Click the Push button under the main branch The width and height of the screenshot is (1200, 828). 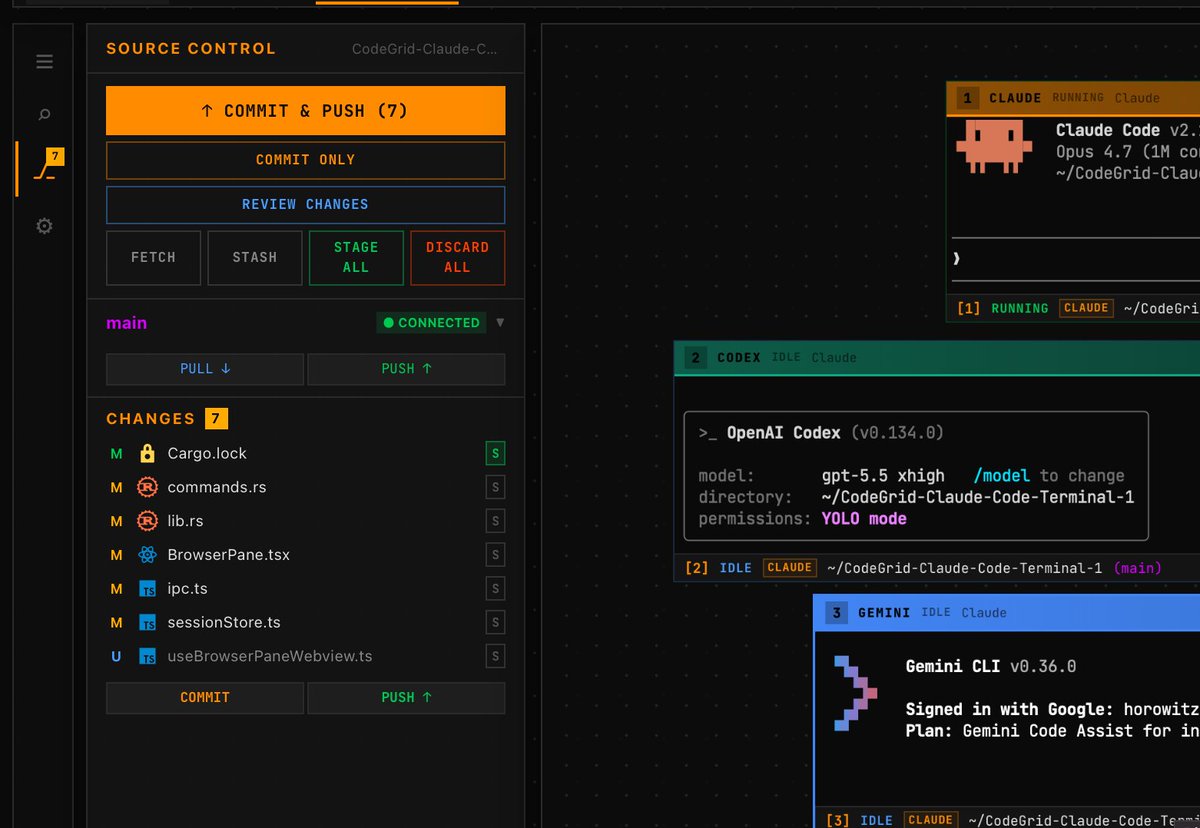pos(406,369)
